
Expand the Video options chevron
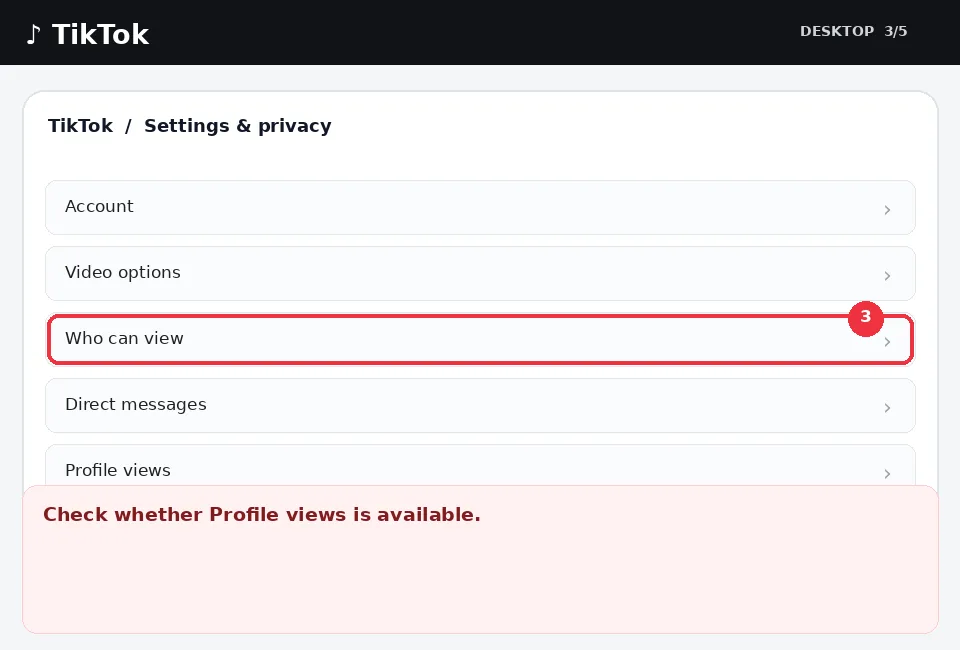(x=887, y=276)
